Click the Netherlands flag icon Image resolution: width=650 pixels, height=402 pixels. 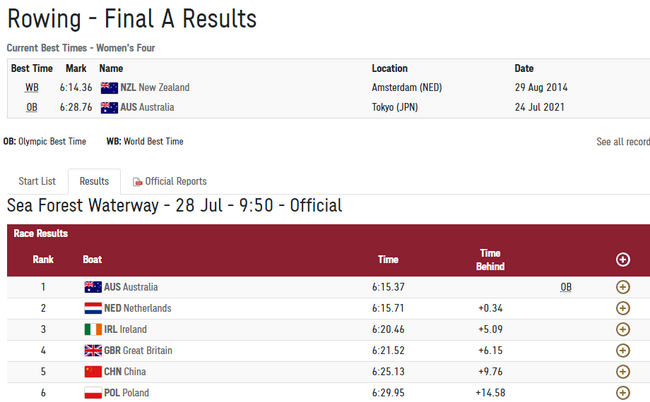pos(93,308)
